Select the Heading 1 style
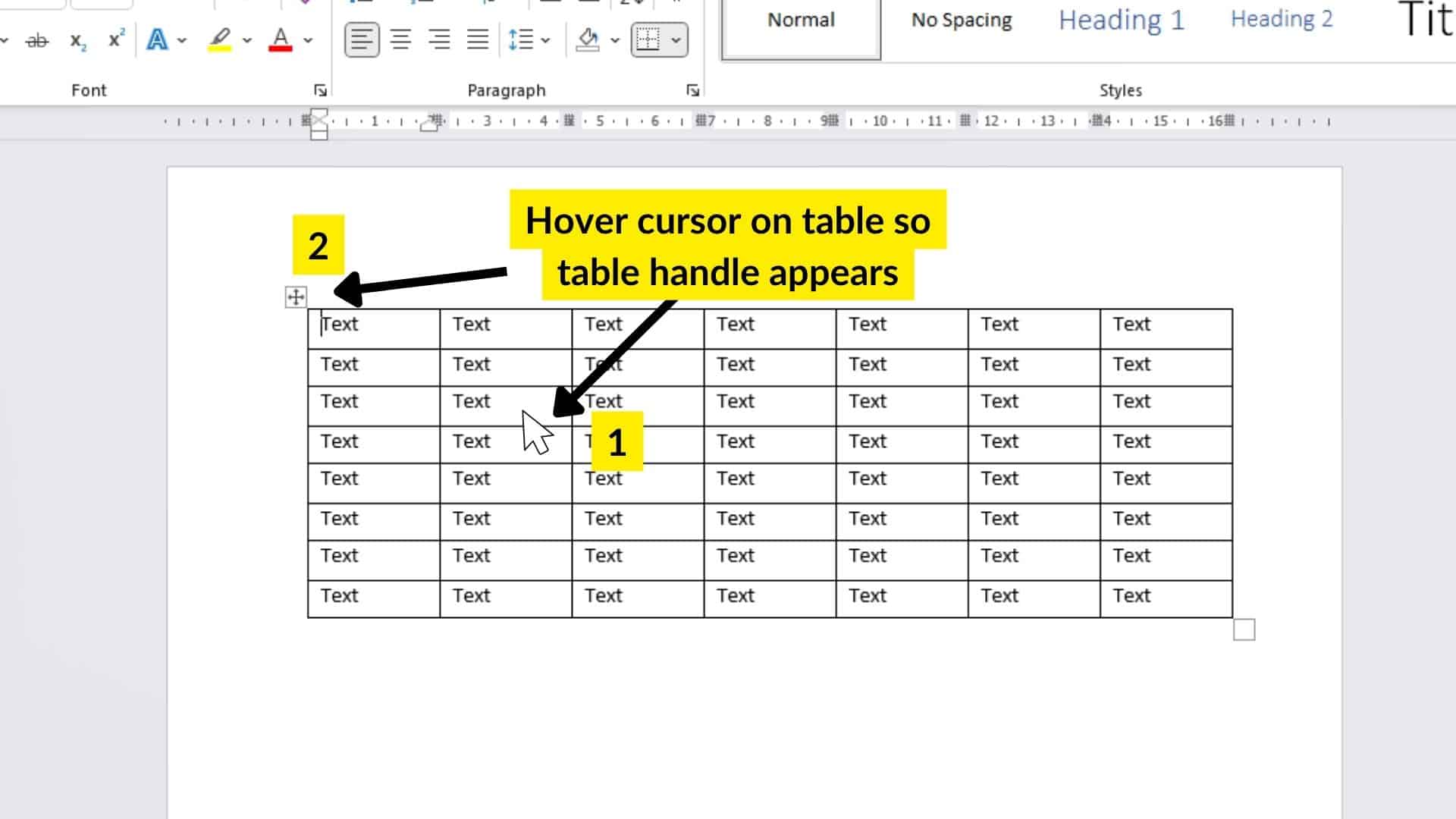 (x=1121, y=19)
